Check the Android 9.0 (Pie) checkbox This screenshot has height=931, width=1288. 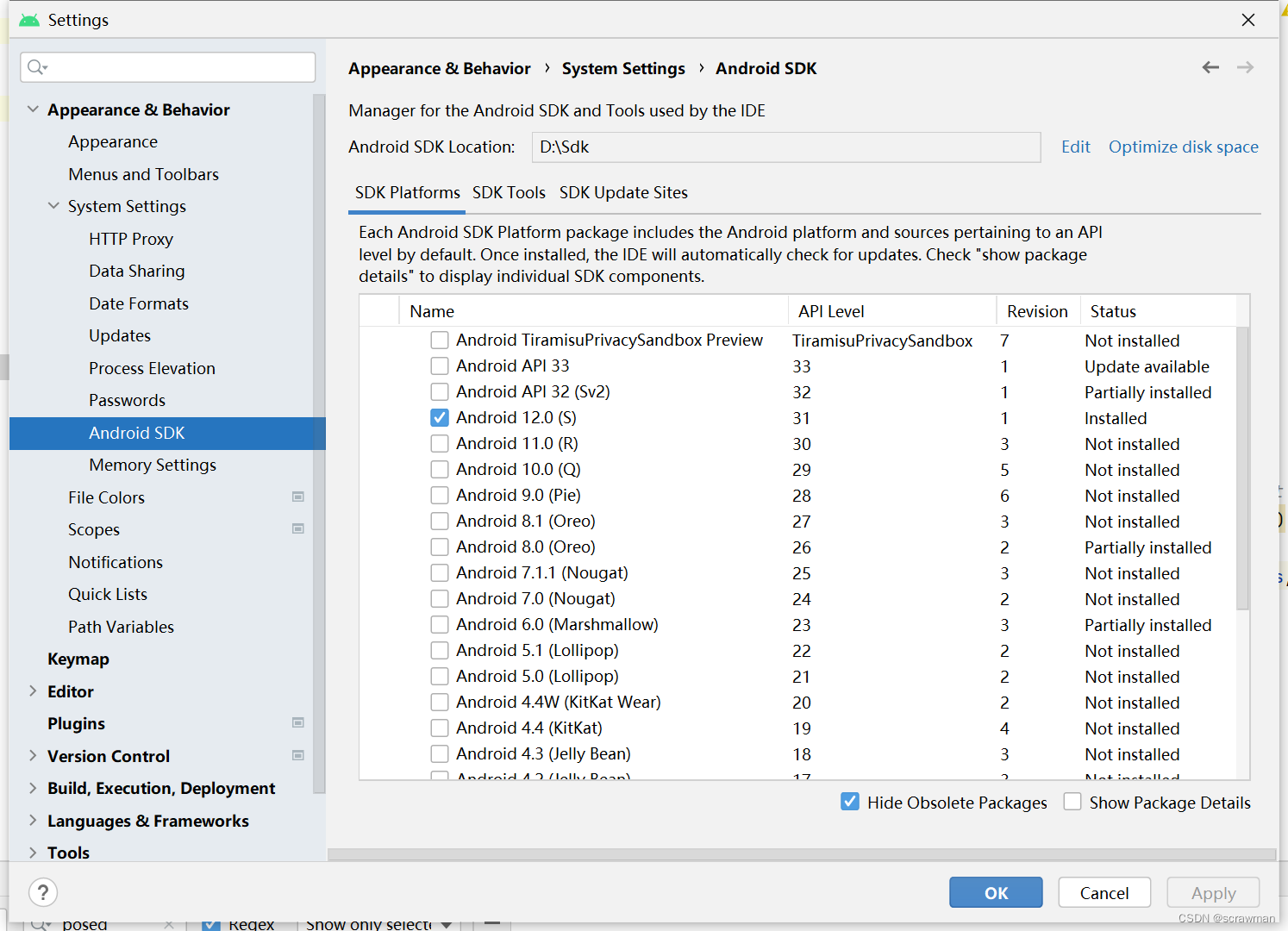click(x=440, y=495)
